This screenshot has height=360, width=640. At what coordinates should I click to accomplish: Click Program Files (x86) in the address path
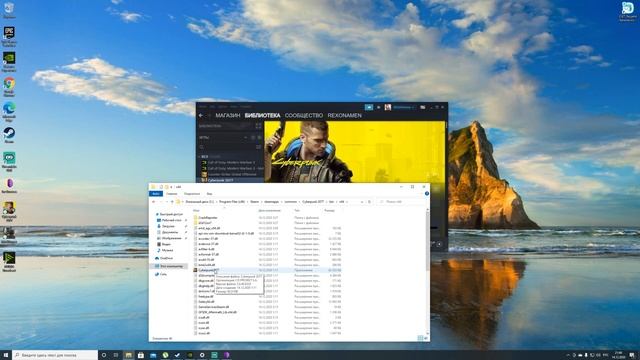(232, 202)
